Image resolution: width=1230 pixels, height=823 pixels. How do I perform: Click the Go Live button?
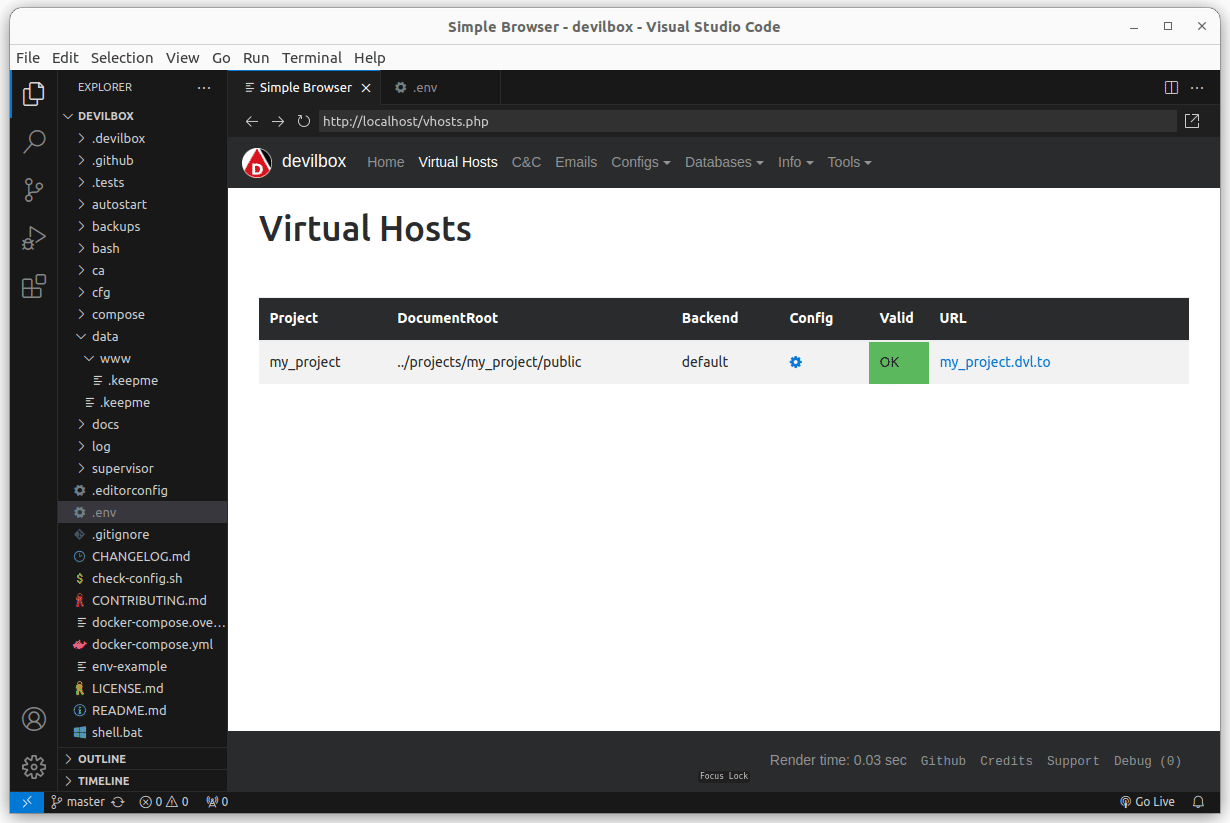(1147, 802)
